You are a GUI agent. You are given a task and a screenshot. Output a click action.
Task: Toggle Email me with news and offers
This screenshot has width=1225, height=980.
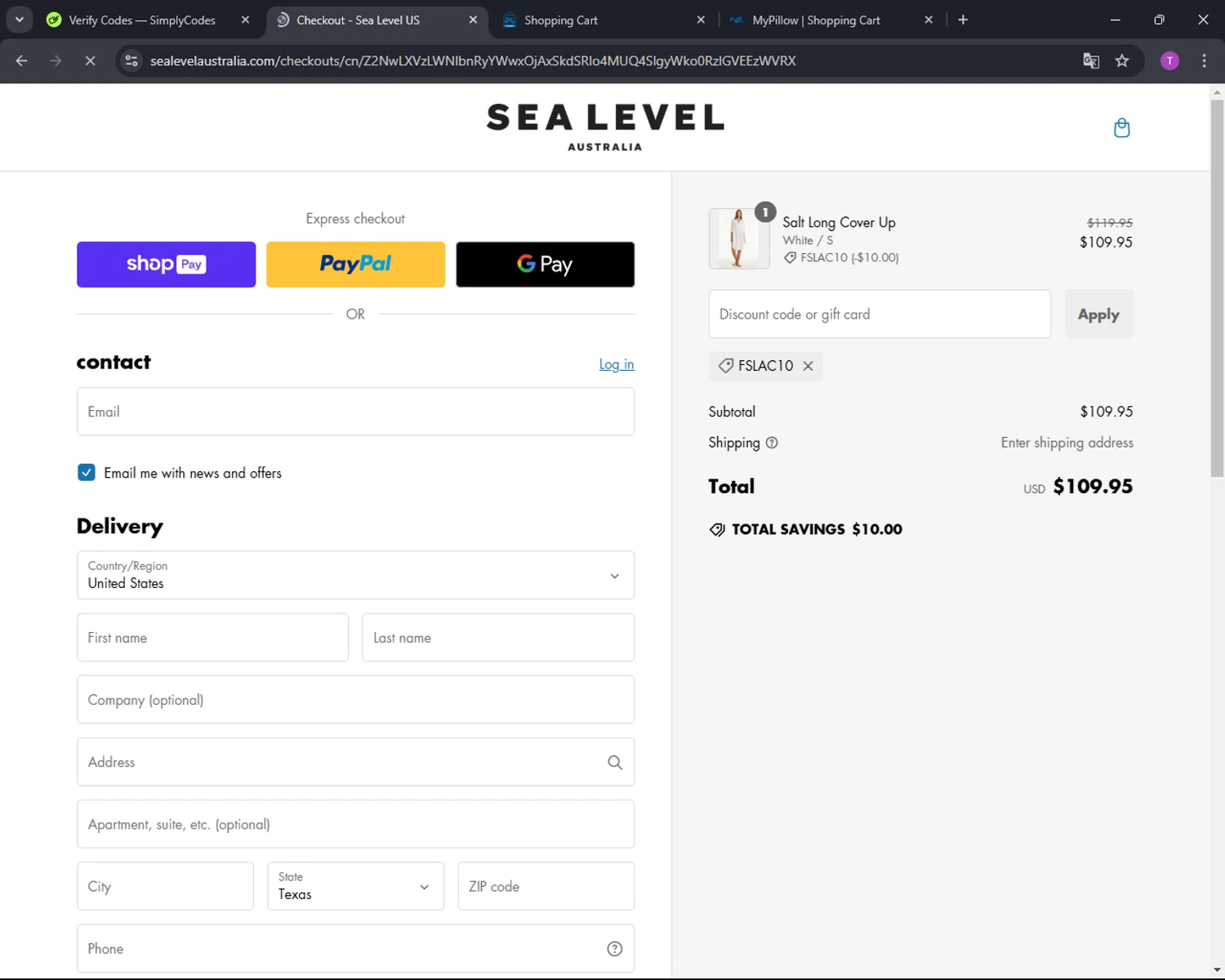pos(87,472)
